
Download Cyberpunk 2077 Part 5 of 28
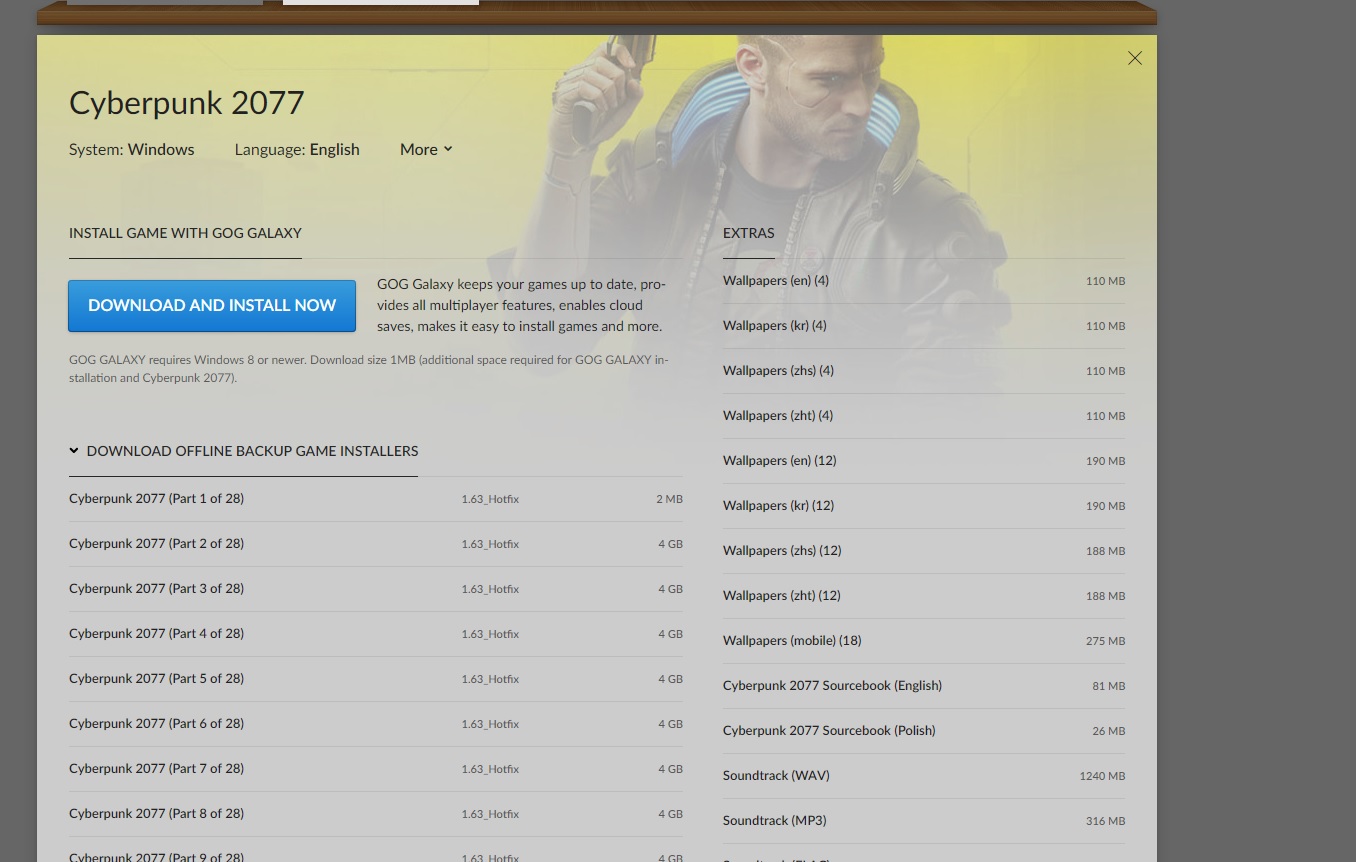[x=376, y=679]
